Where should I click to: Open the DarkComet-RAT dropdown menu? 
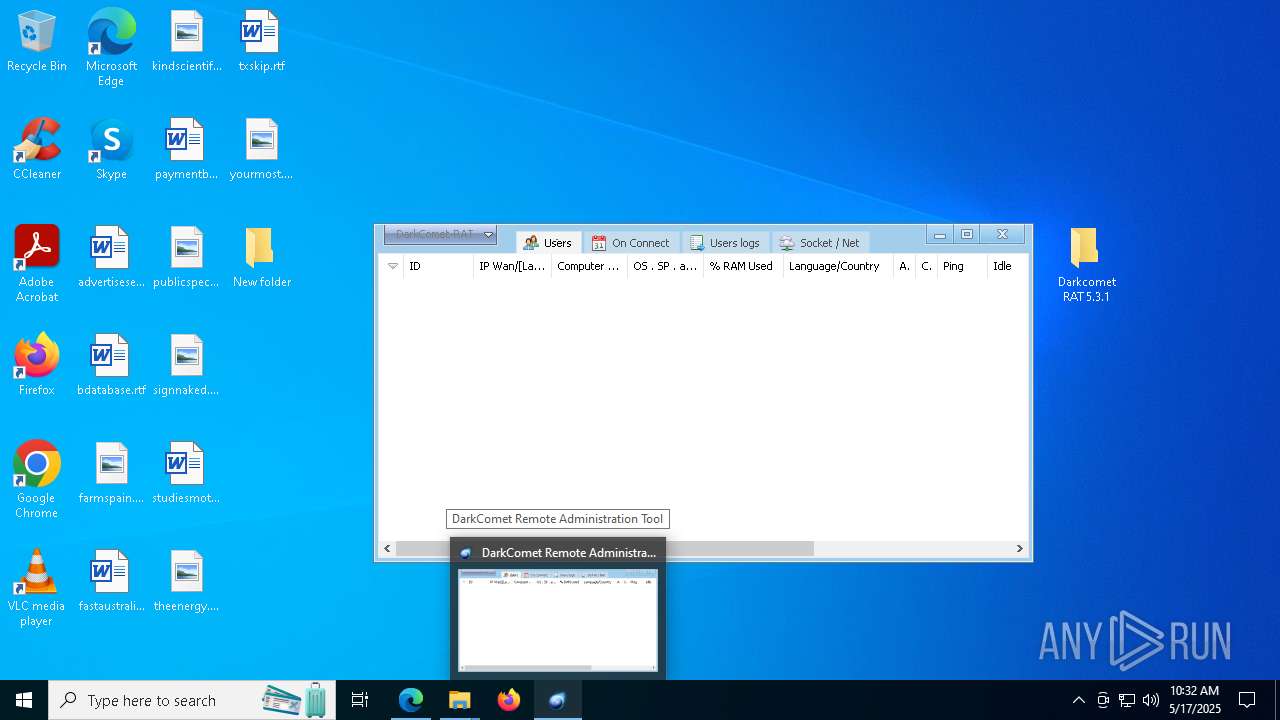tap(440, 234)
